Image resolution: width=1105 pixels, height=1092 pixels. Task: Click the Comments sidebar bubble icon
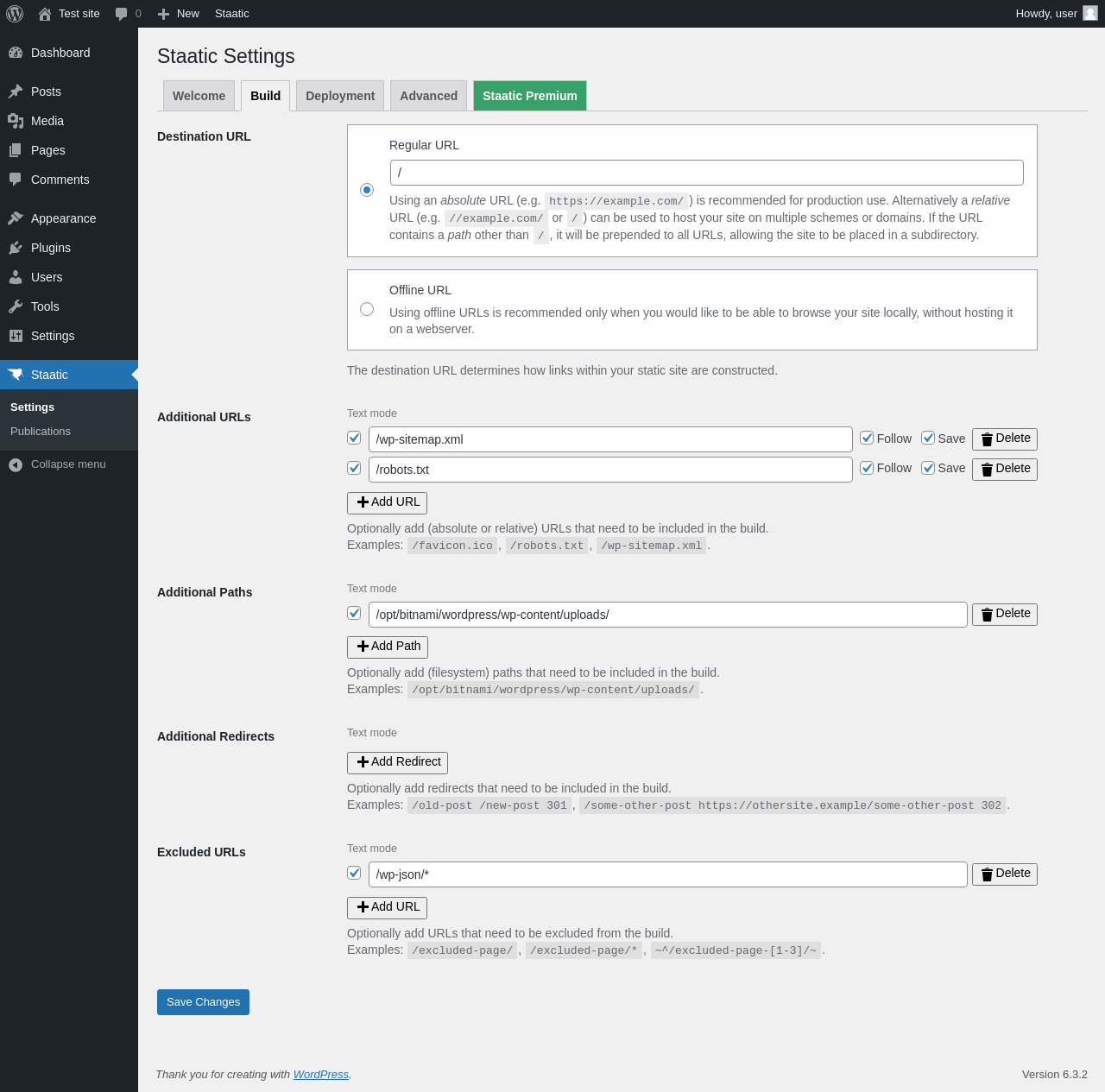click(16, 180)
